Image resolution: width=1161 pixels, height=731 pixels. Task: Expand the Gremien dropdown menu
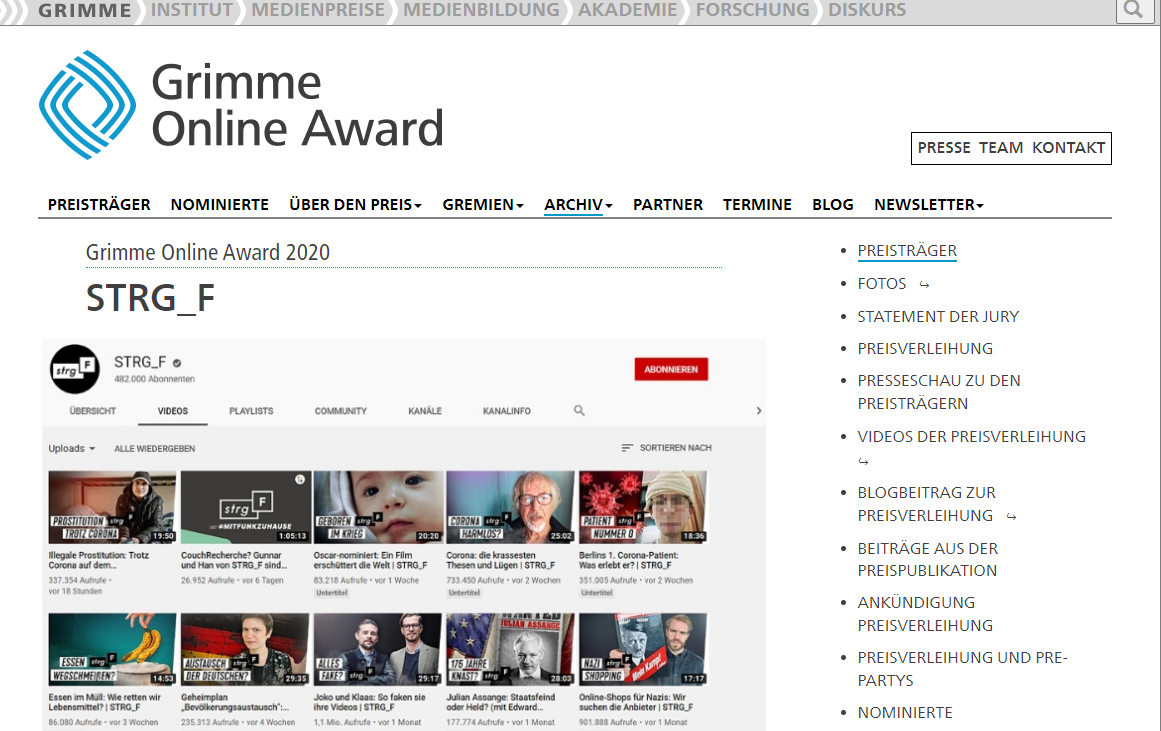point(483,204)
